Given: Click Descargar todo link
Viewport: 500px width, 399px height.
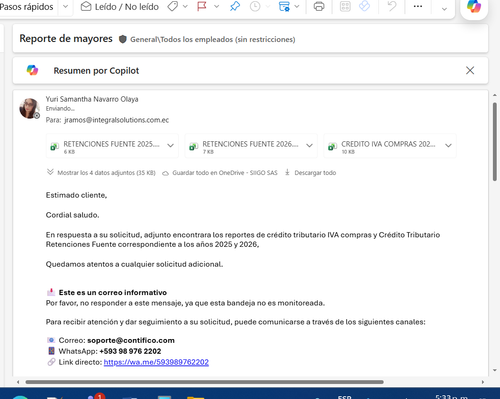Looking at the screenshot, I should pyautogui.click(x=315, y=173).
